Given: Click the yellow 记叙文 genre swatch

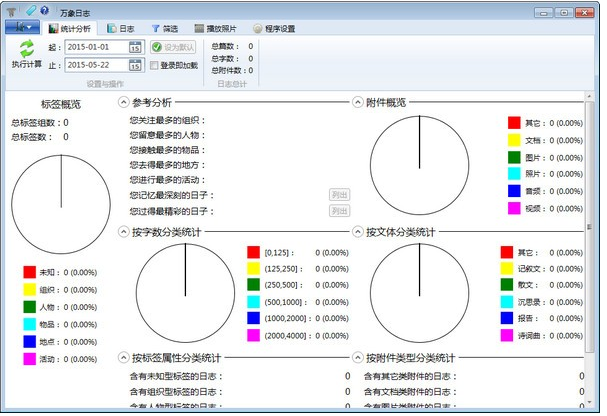Looking at the screenshot, I should tap(507, 269).
